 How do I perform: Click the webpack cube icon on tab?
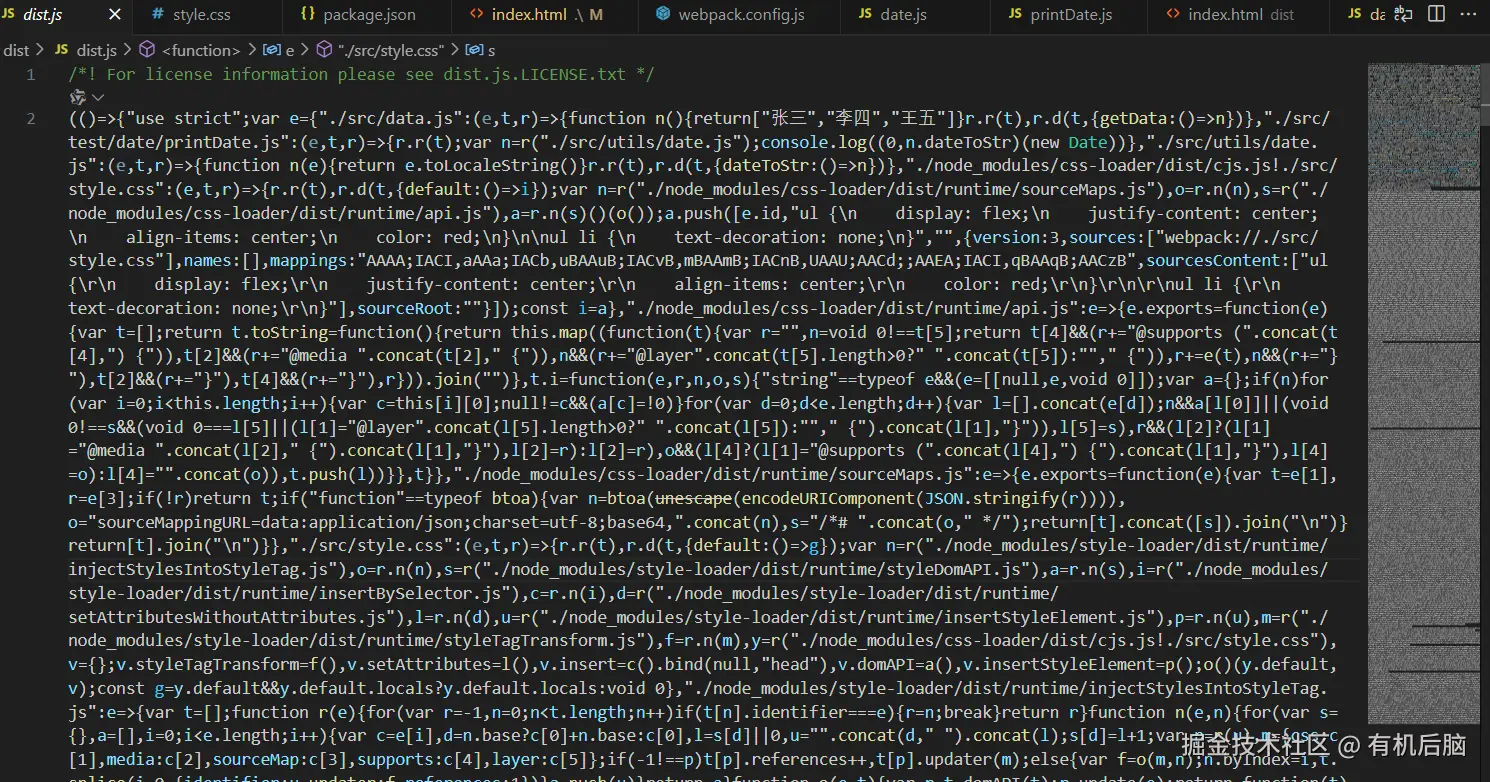662,14
